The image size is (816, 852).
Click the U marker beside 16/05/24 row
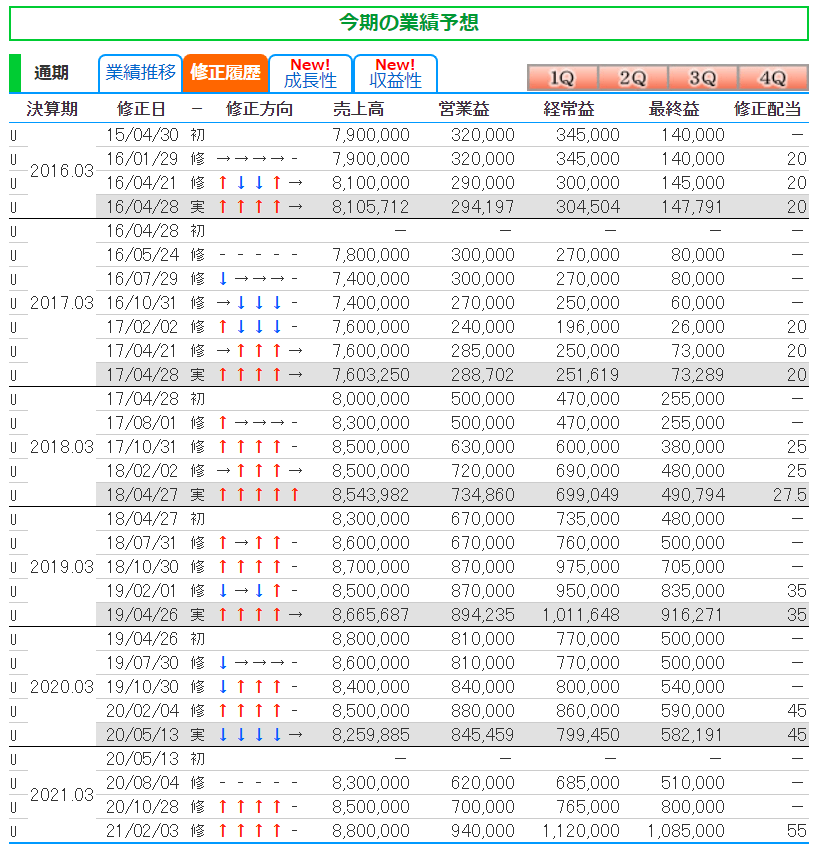14,255
